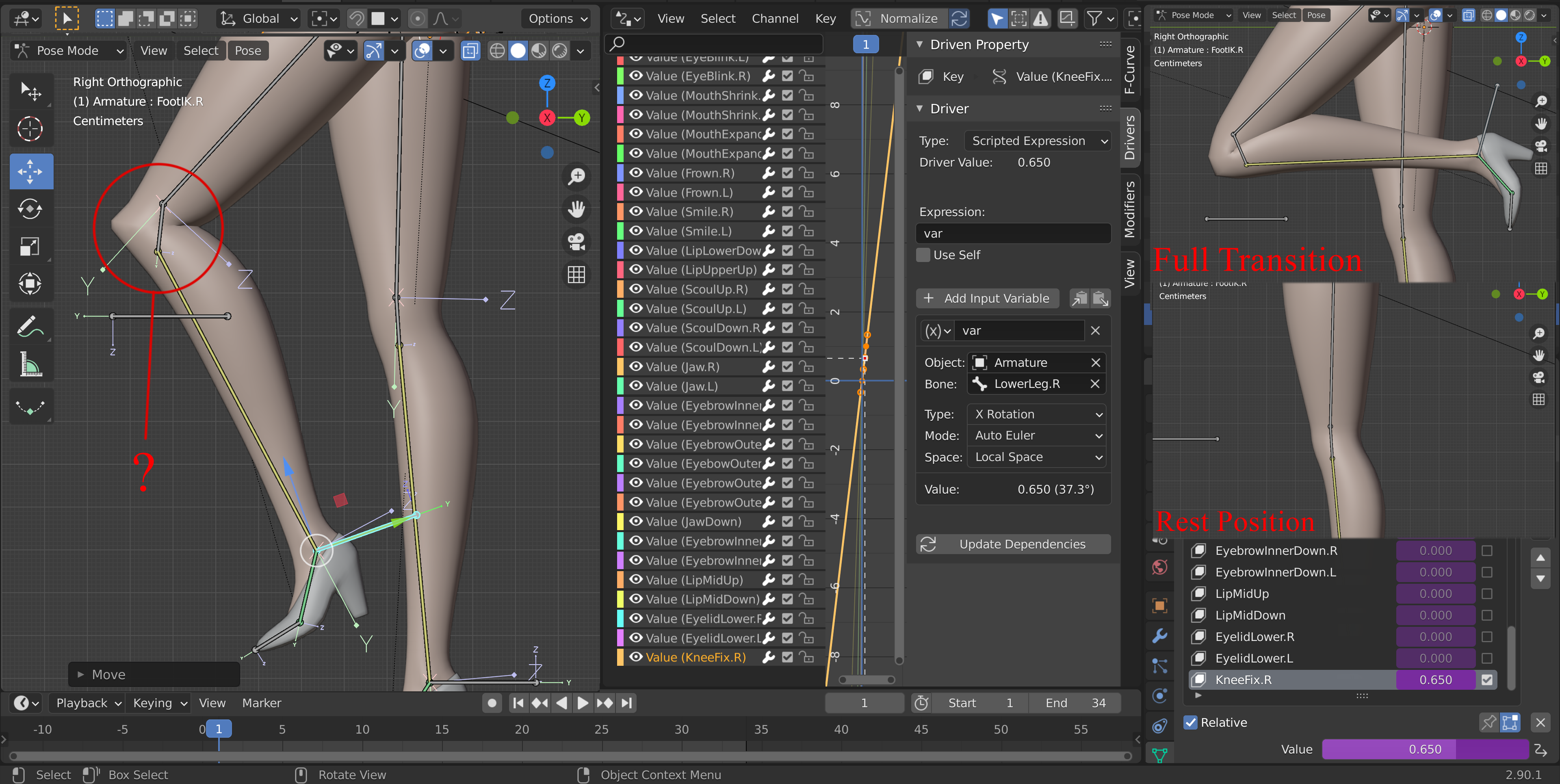Toggle Use Self checkbox
The image size is (1560, 784).
(x=923, y=255)
